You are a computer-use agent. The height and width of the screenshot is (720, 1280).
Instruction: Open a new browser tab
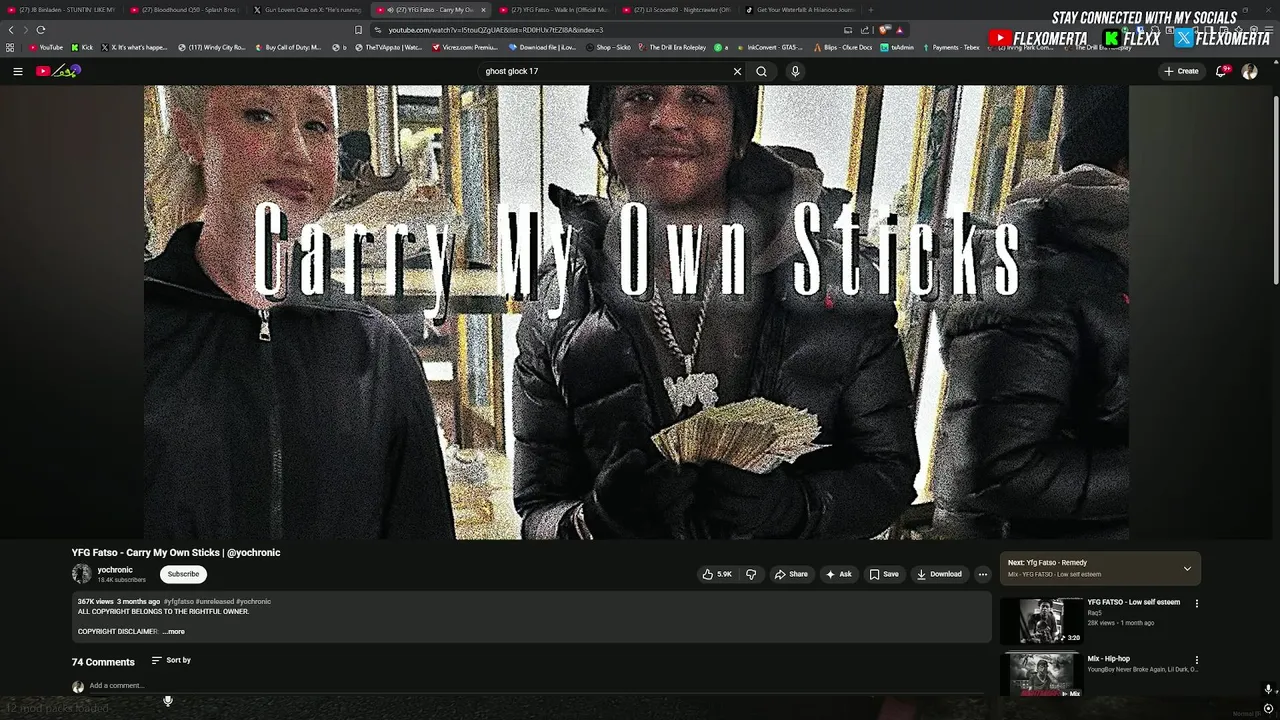(870, 10)
